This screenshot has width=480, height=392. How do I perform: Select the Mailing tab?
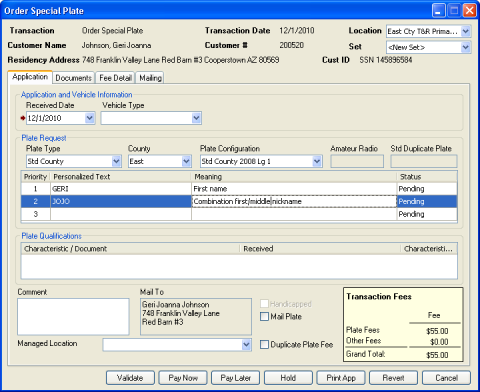click(150, 78)
